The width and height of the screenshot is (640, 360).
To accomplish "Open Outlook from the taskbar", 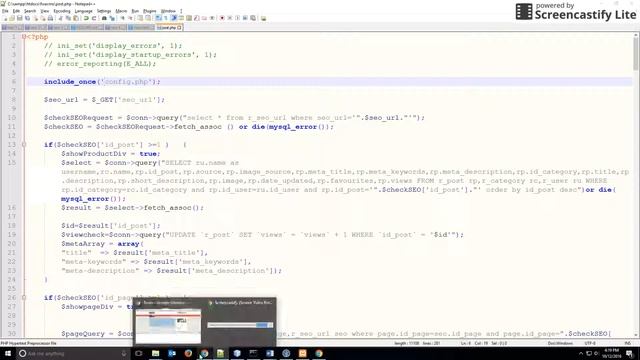I will tap(172, 353).
